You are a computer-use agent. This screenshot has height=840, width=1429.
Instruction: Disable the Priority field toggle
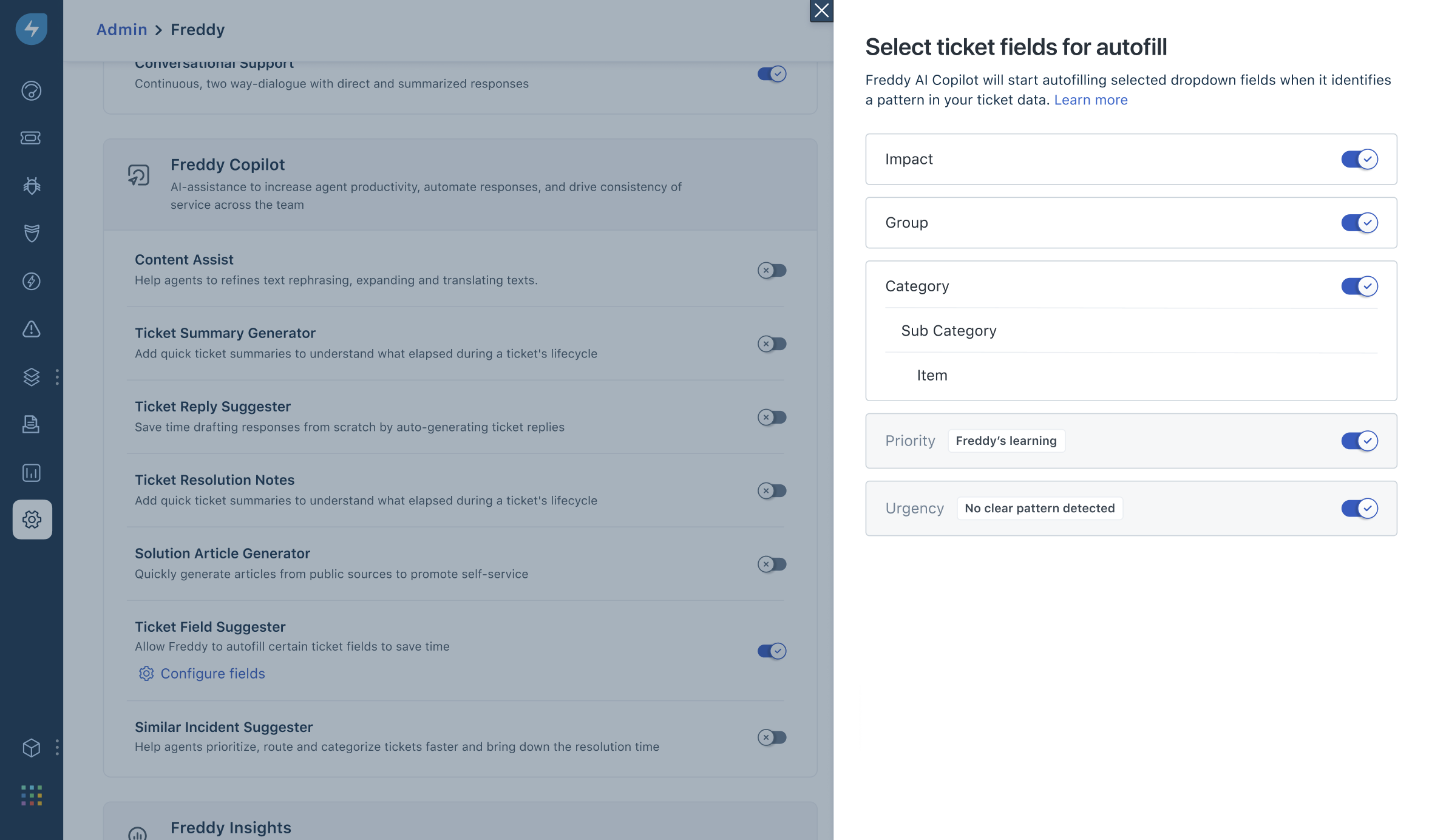pos(1359,441)
